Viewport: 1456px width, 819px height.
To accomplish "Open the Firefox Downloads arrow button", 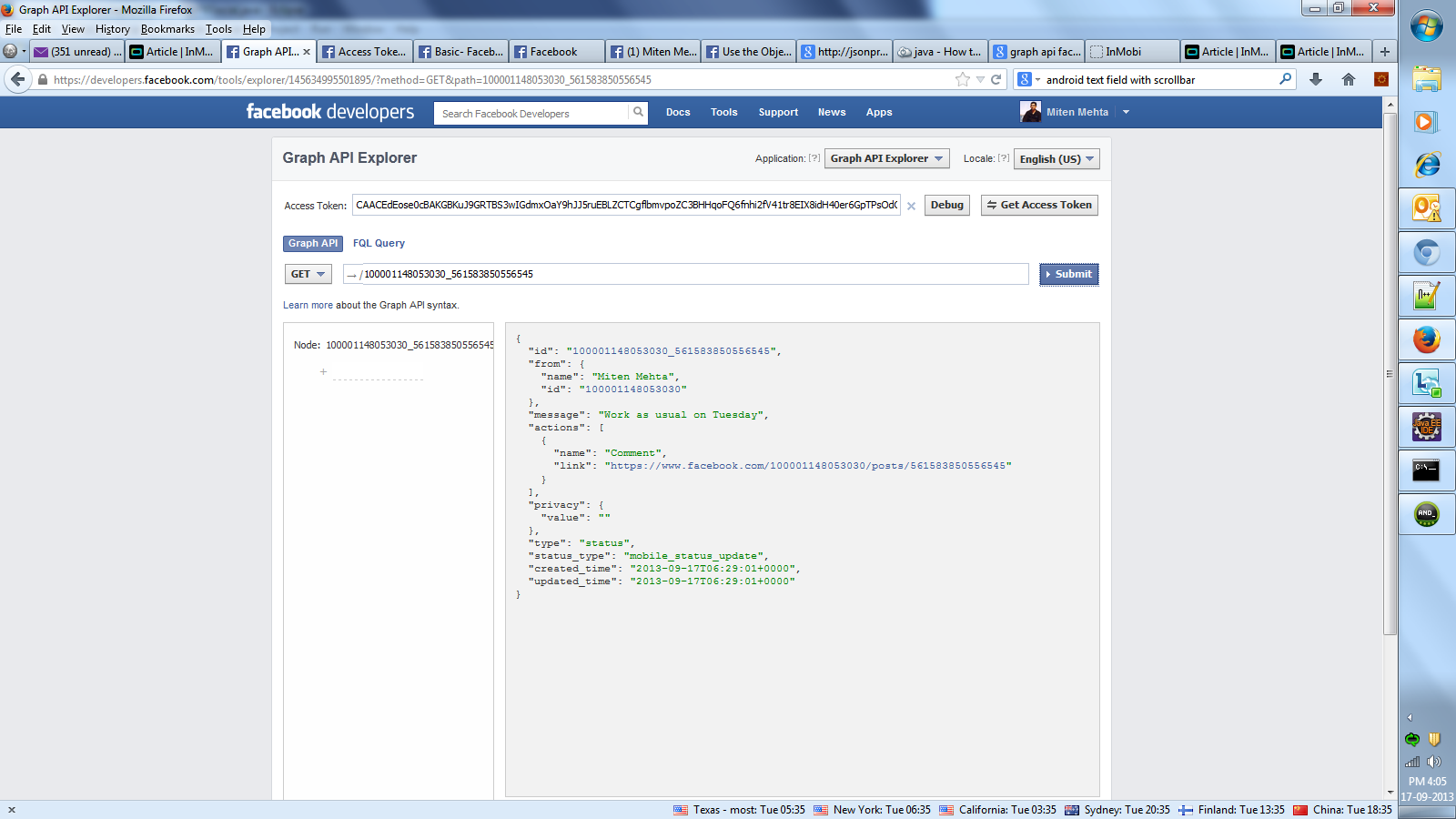I will click(1316, 80).
